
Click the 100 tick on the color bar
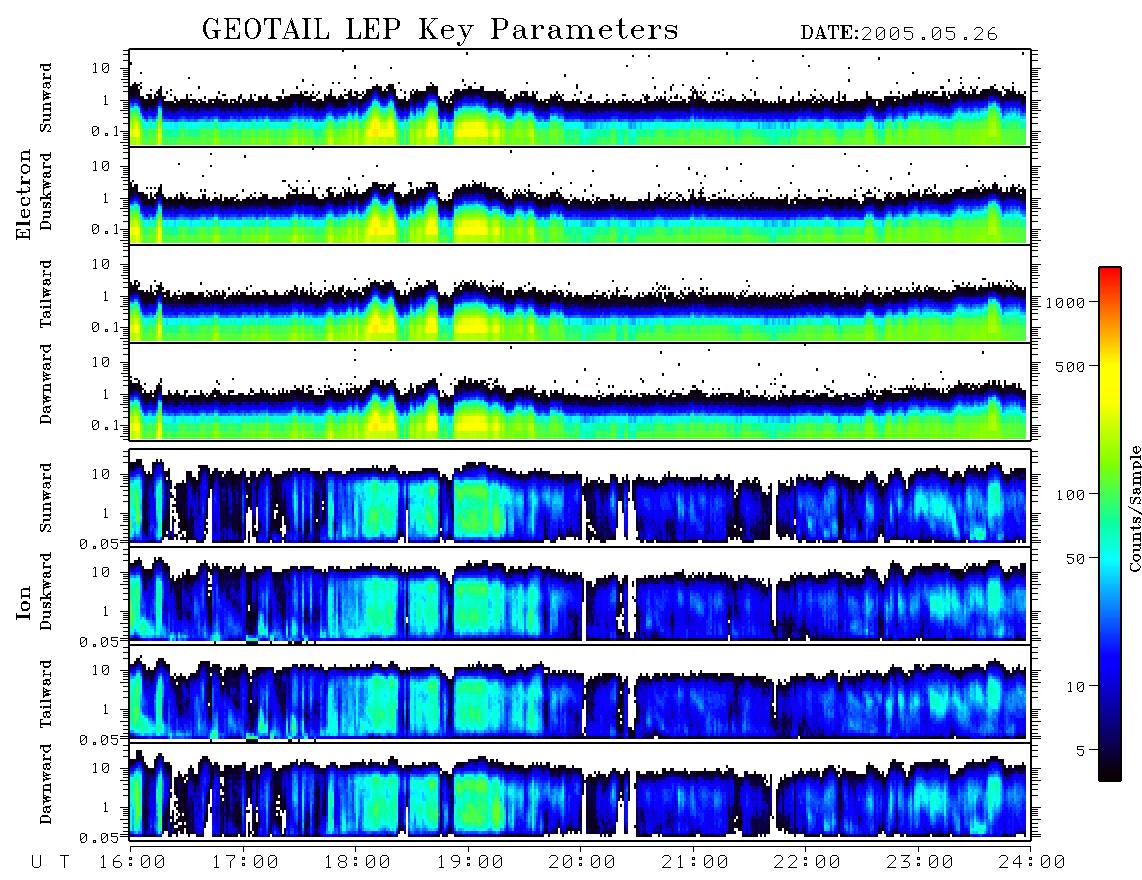[x=1070, y=495]
